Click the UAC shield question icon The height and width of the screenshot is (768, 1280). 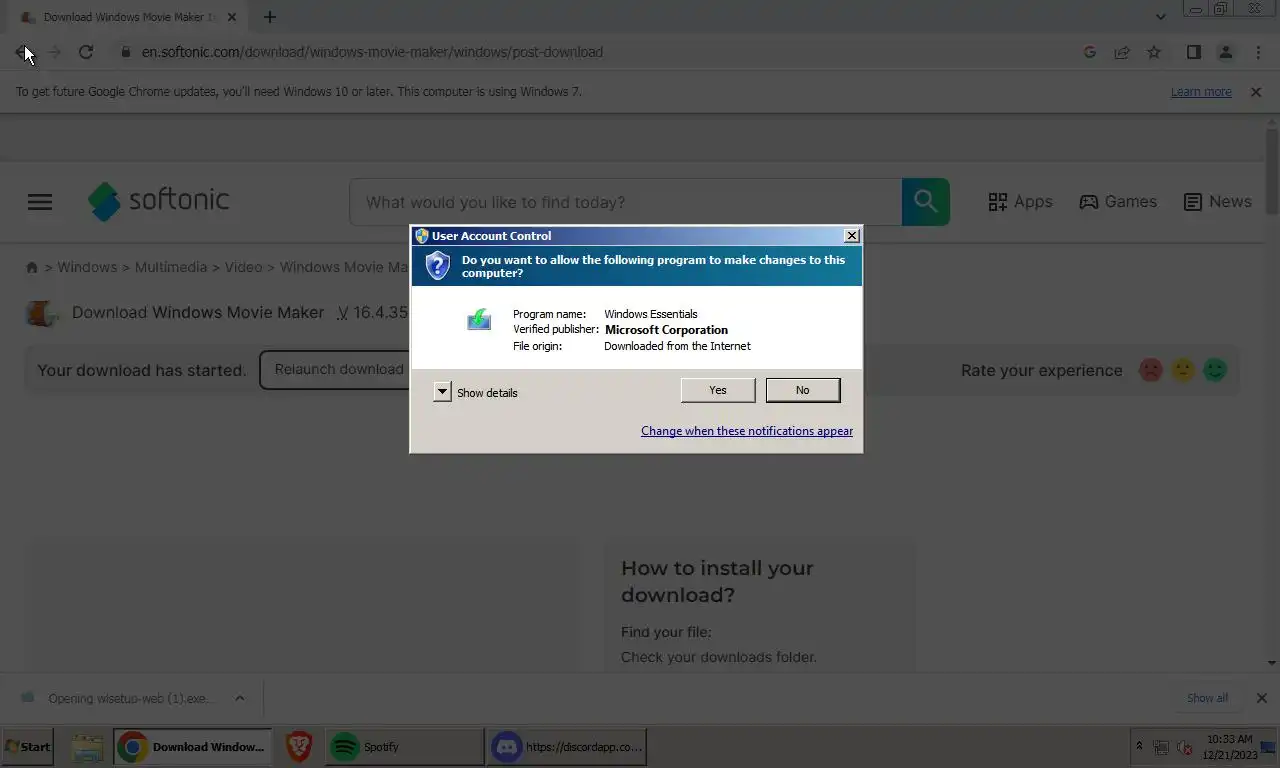point(438,266)
